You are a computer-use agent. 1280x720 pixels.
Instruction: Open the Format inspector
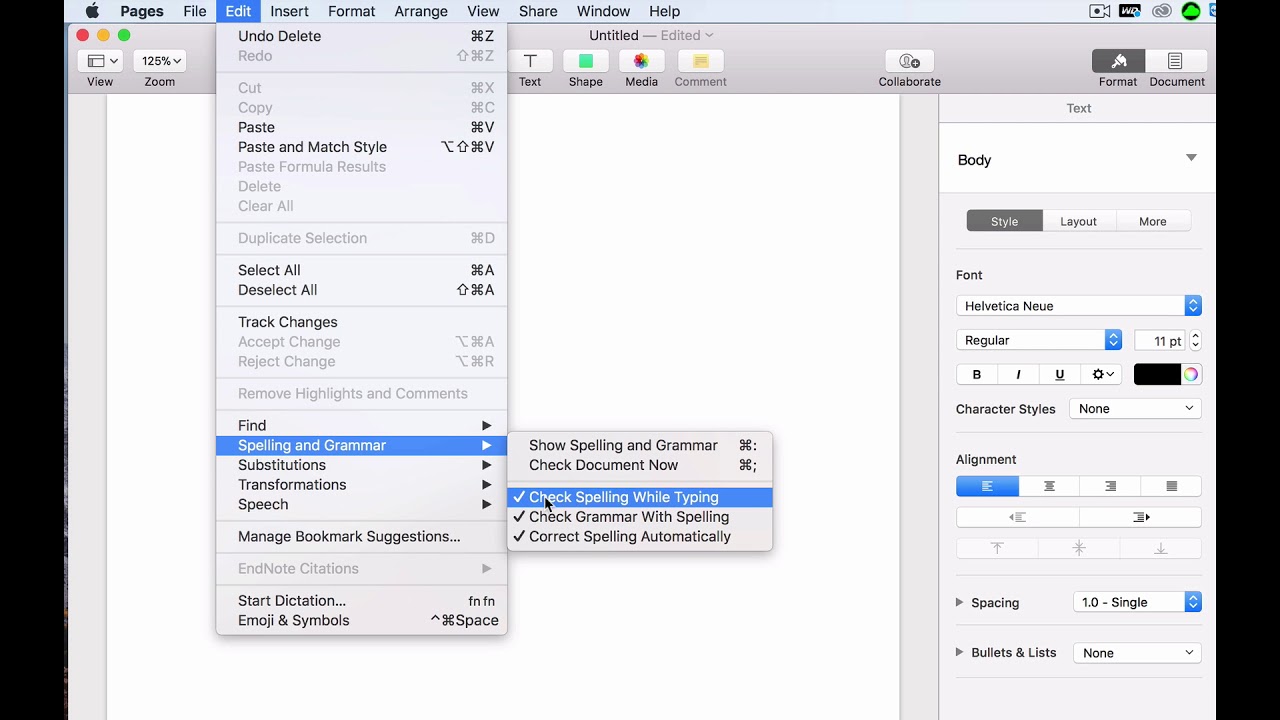[1118, 61]
